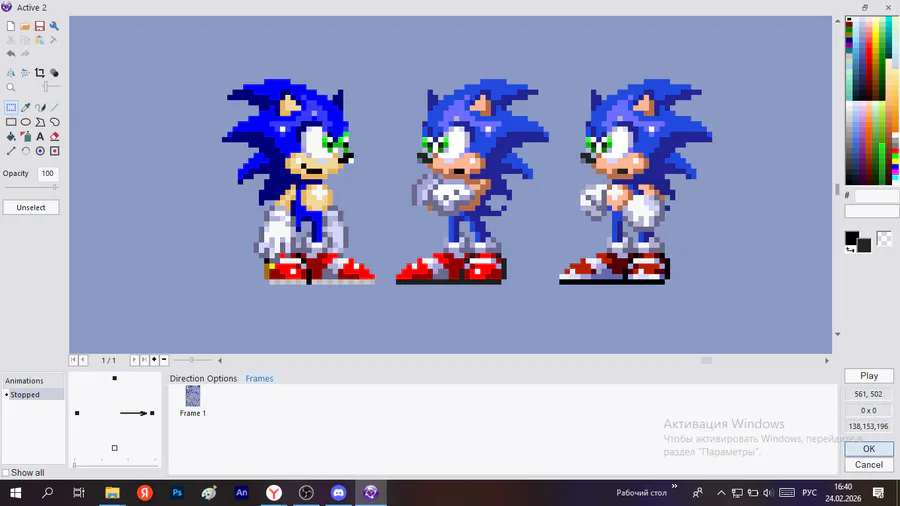Go to last frame button

coord(144,360)
